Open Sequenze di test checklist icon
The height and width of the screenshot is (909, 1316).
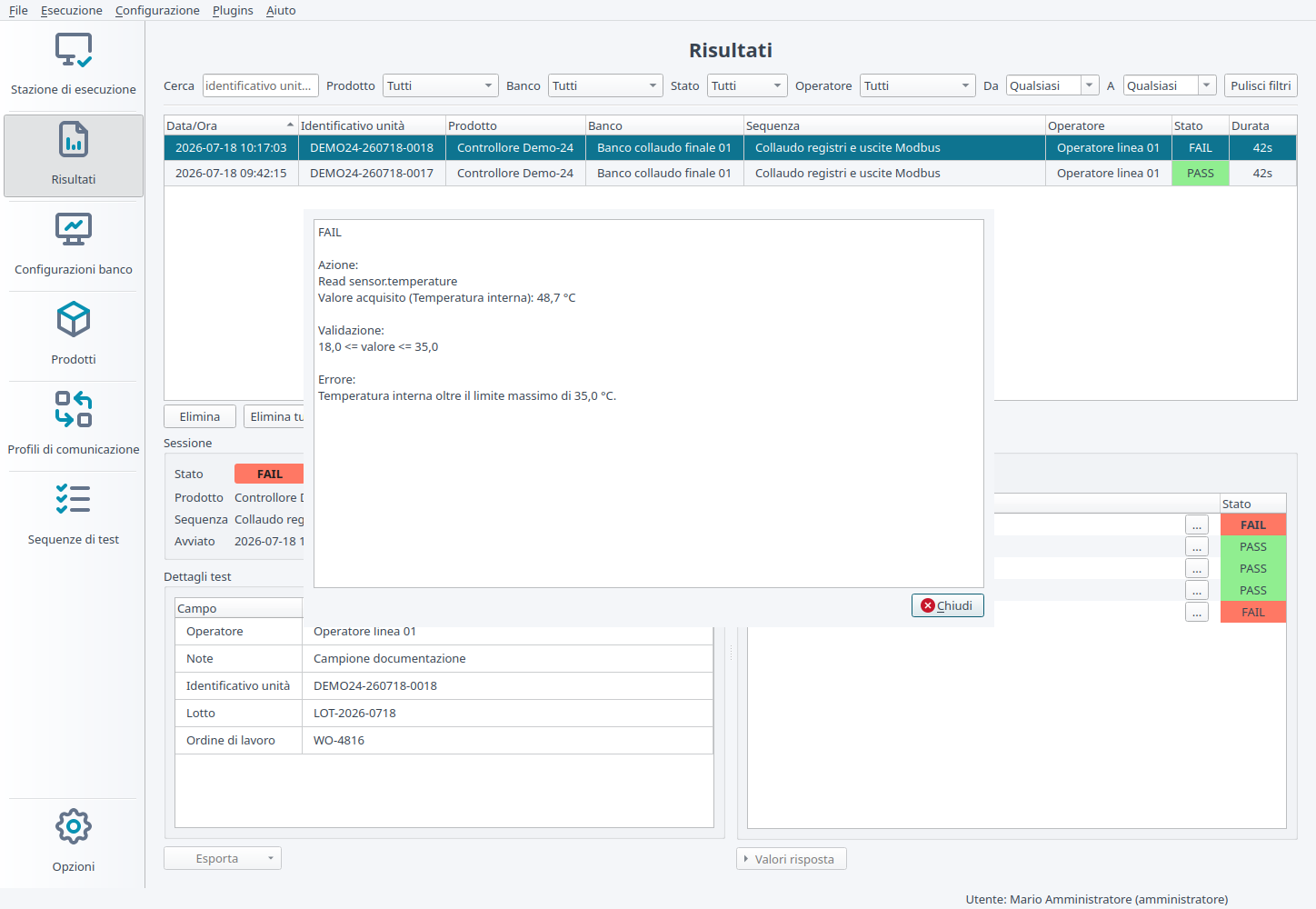[74, 499]
